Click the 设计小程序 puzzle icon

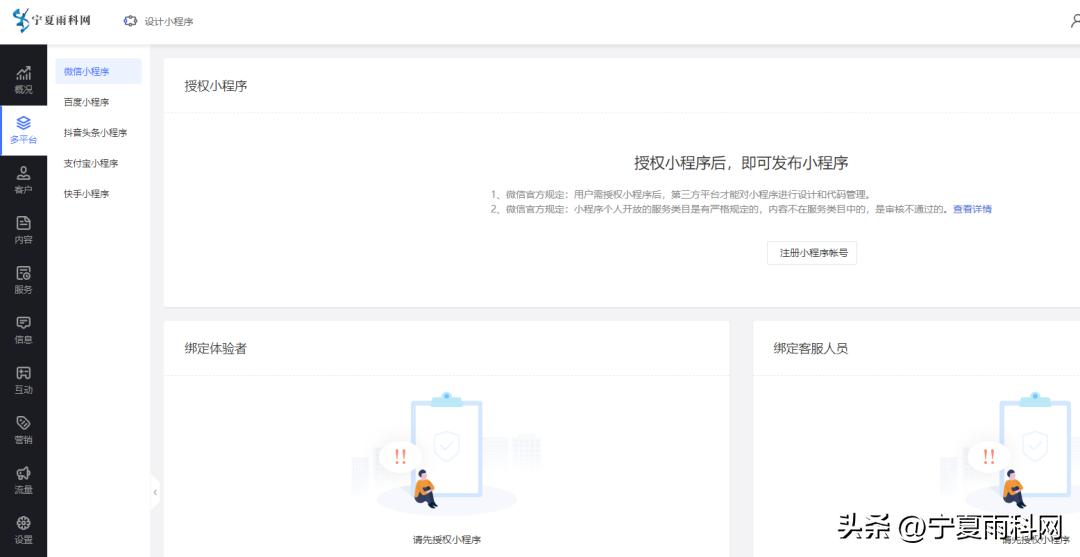(130, 21)
